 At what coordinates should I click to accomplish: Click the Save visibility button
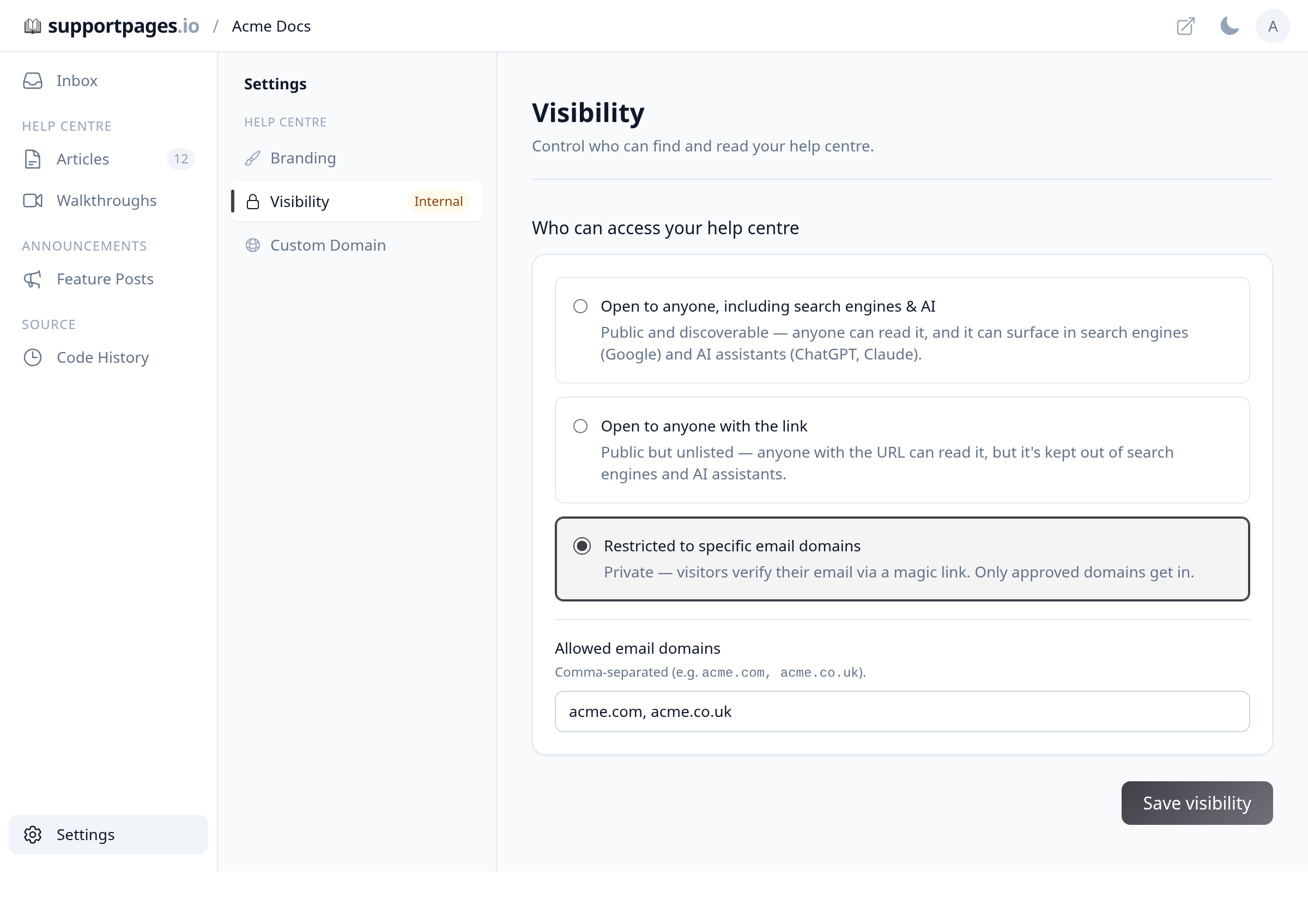[1196, 803]
